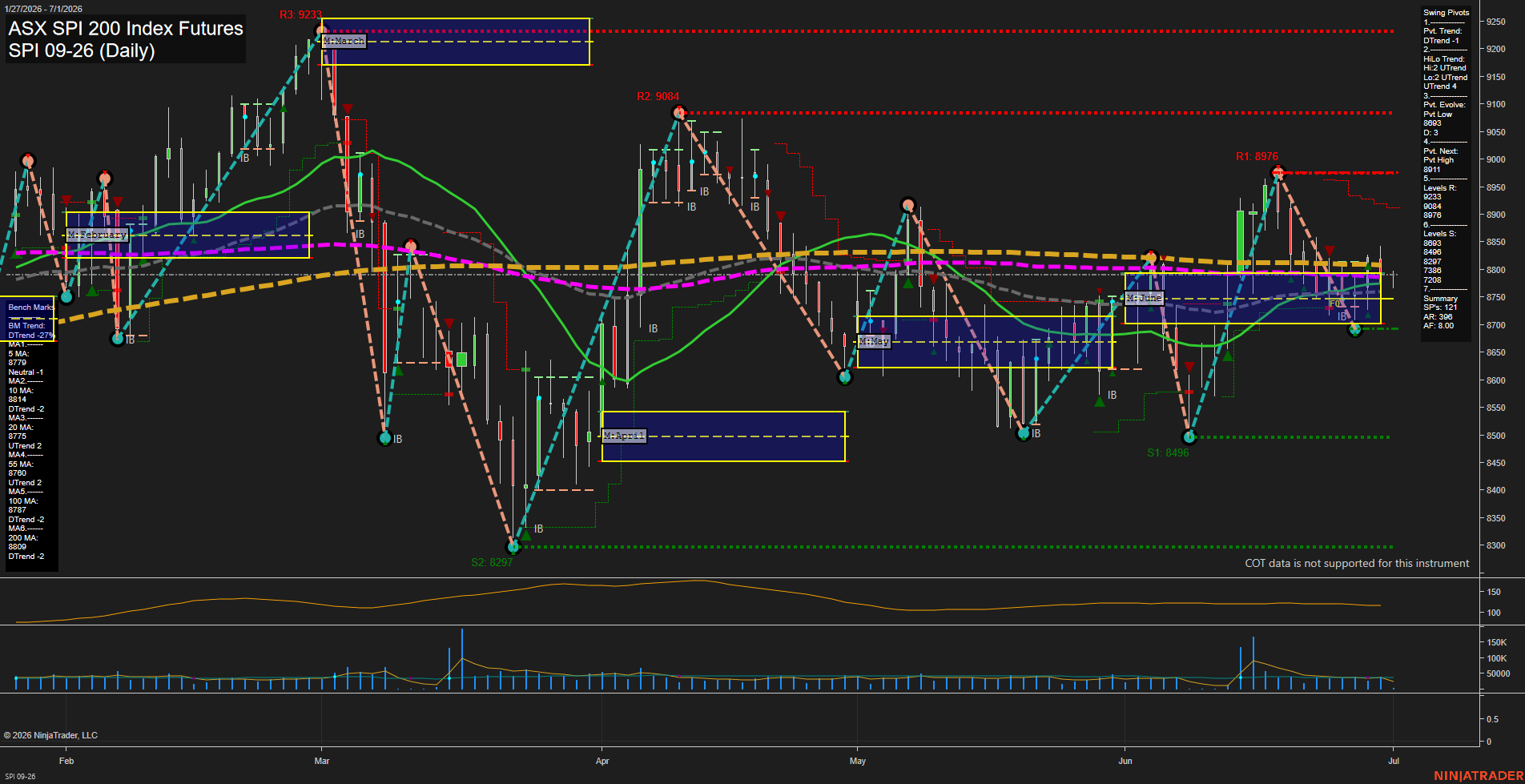Click the May label on the time axis
This screenshot has height=784, width=1525.
858,761
